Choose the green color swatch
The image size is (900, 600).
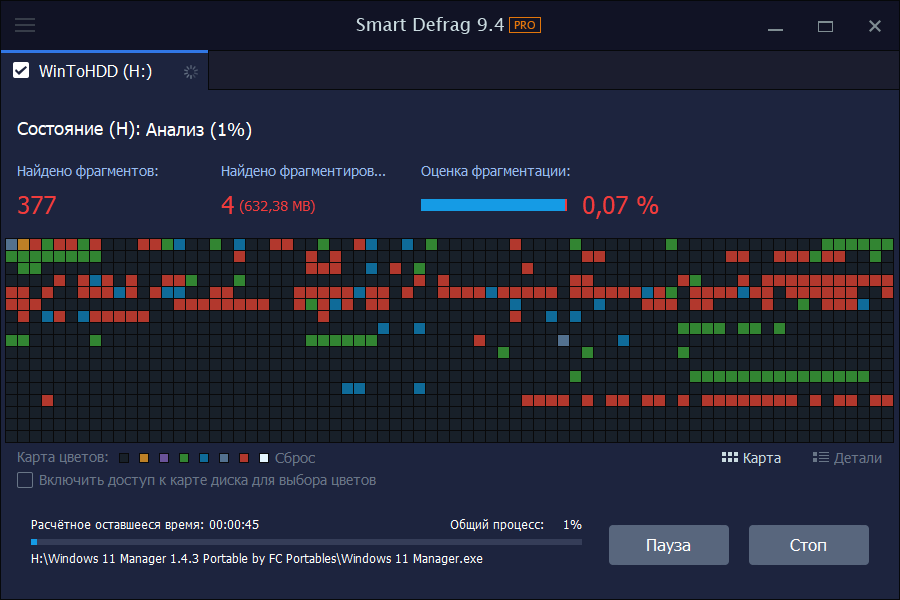(x=184, y=458)
